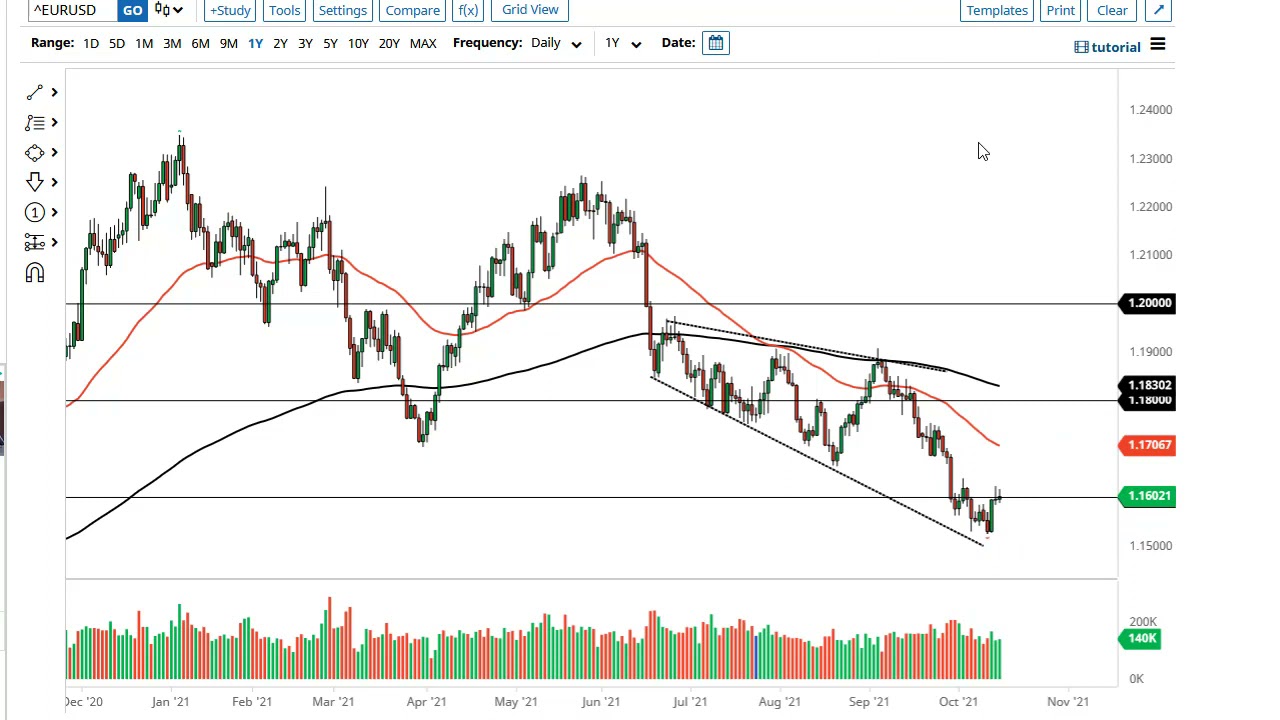This screenshot has height=720, width=1280.
Task: Expand the trend line tool options arrow
Action: (x=54, y=92)
